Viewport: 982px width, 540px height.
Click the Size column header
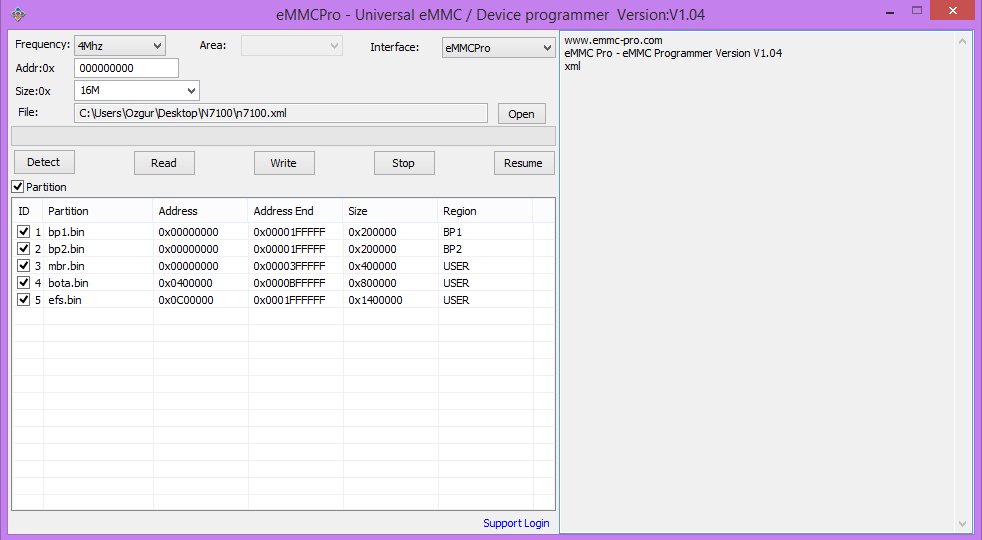(x=391, y=210)
